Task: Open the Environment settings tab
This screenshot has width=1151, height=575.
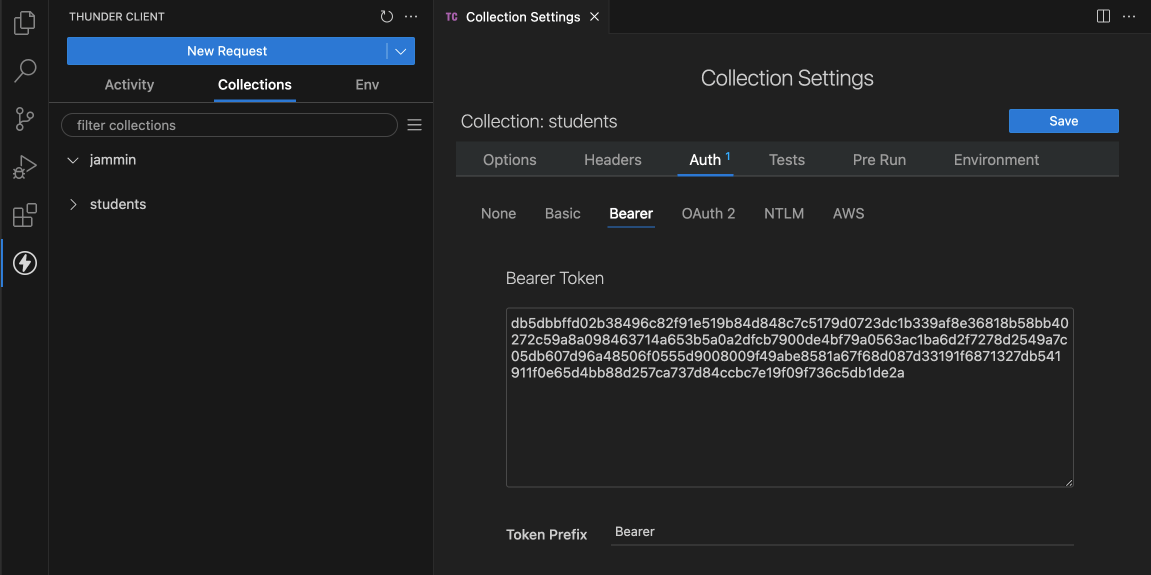Action: click(x=996, y=159)
